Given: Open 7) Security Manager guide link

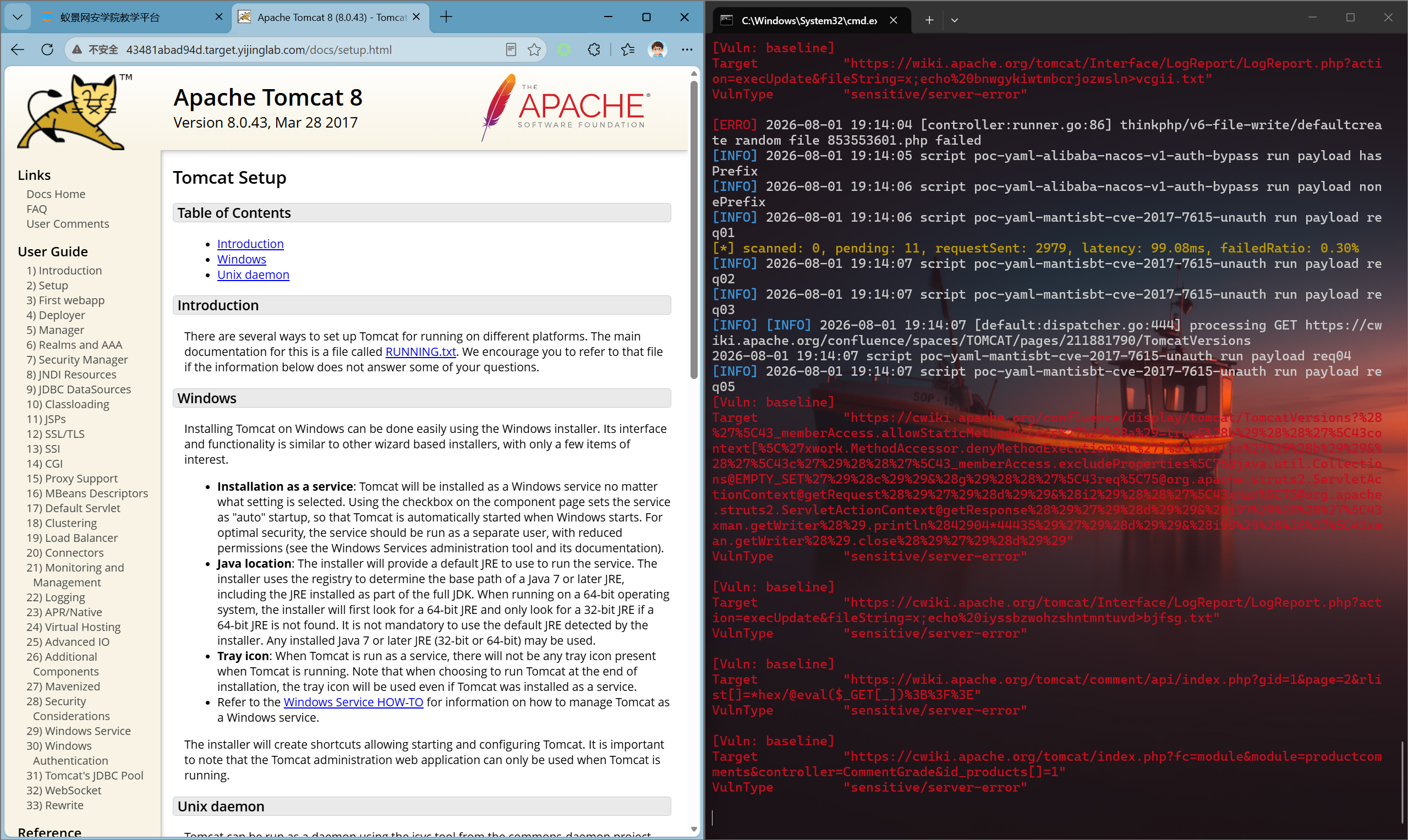Looking at the screenshot, I should 77,359.
